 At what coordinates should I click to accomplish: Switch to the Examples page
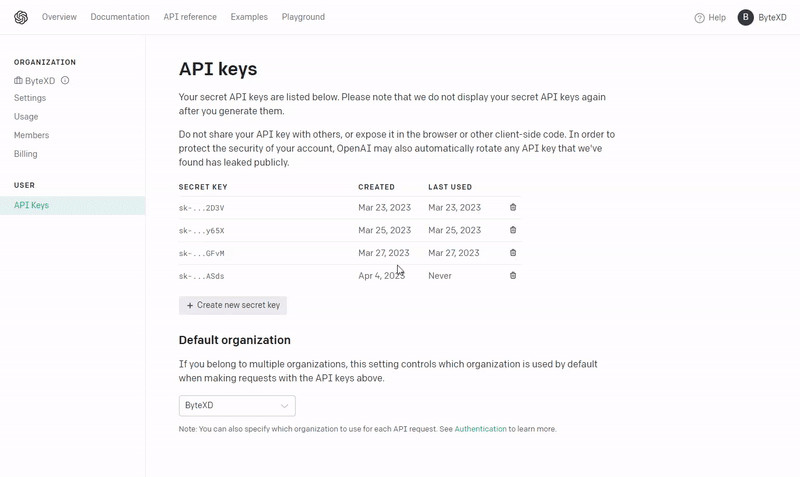pos(249,17)
